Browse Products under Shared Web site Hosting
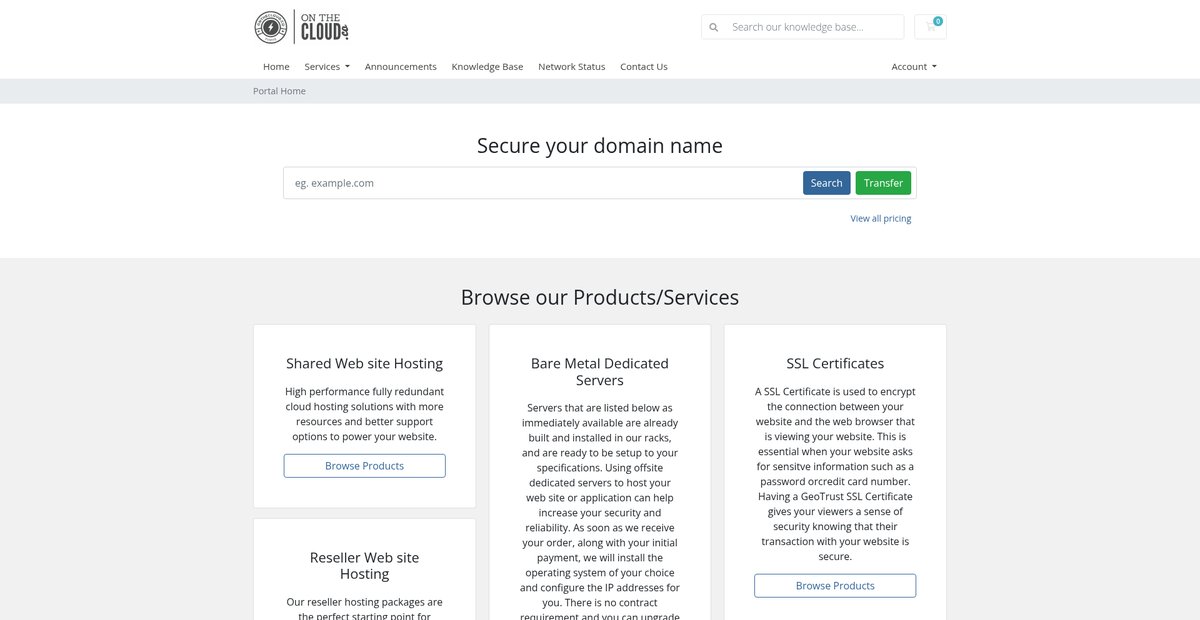Screen dimensions: 1200x620 (x=364, y=466)
